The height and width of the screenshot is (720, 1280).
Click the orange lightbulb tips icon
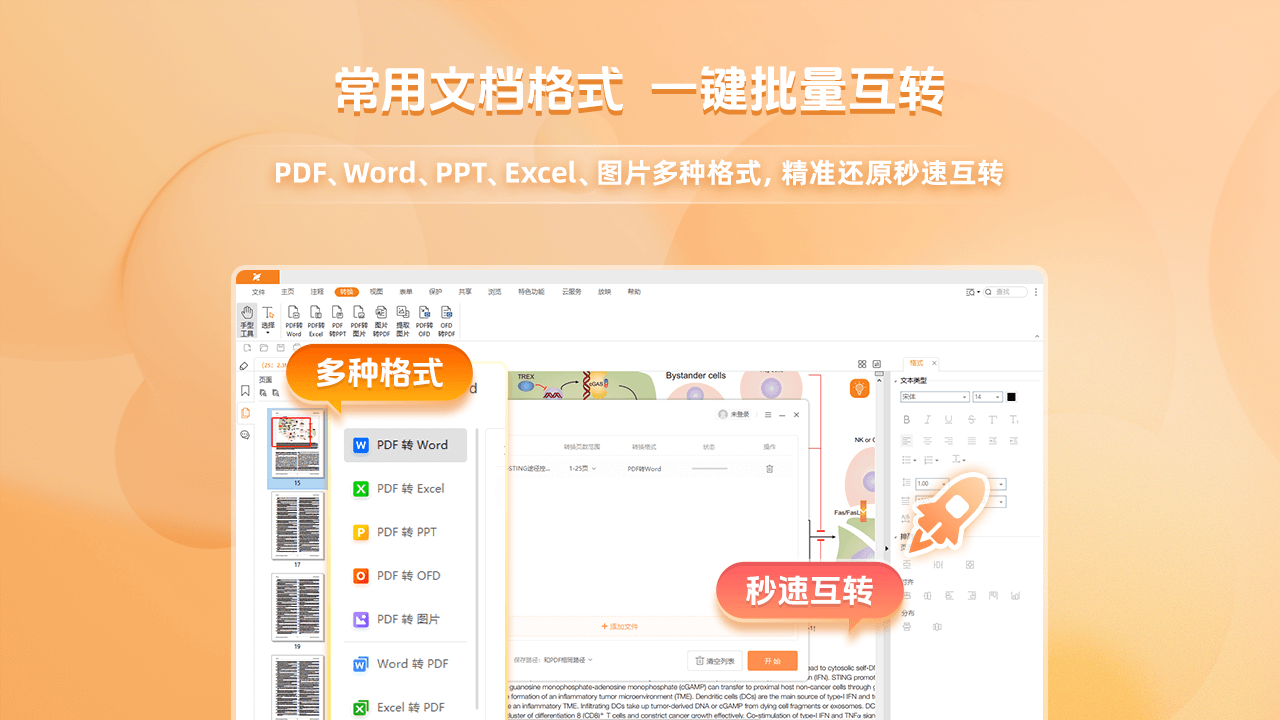(859, 388)
